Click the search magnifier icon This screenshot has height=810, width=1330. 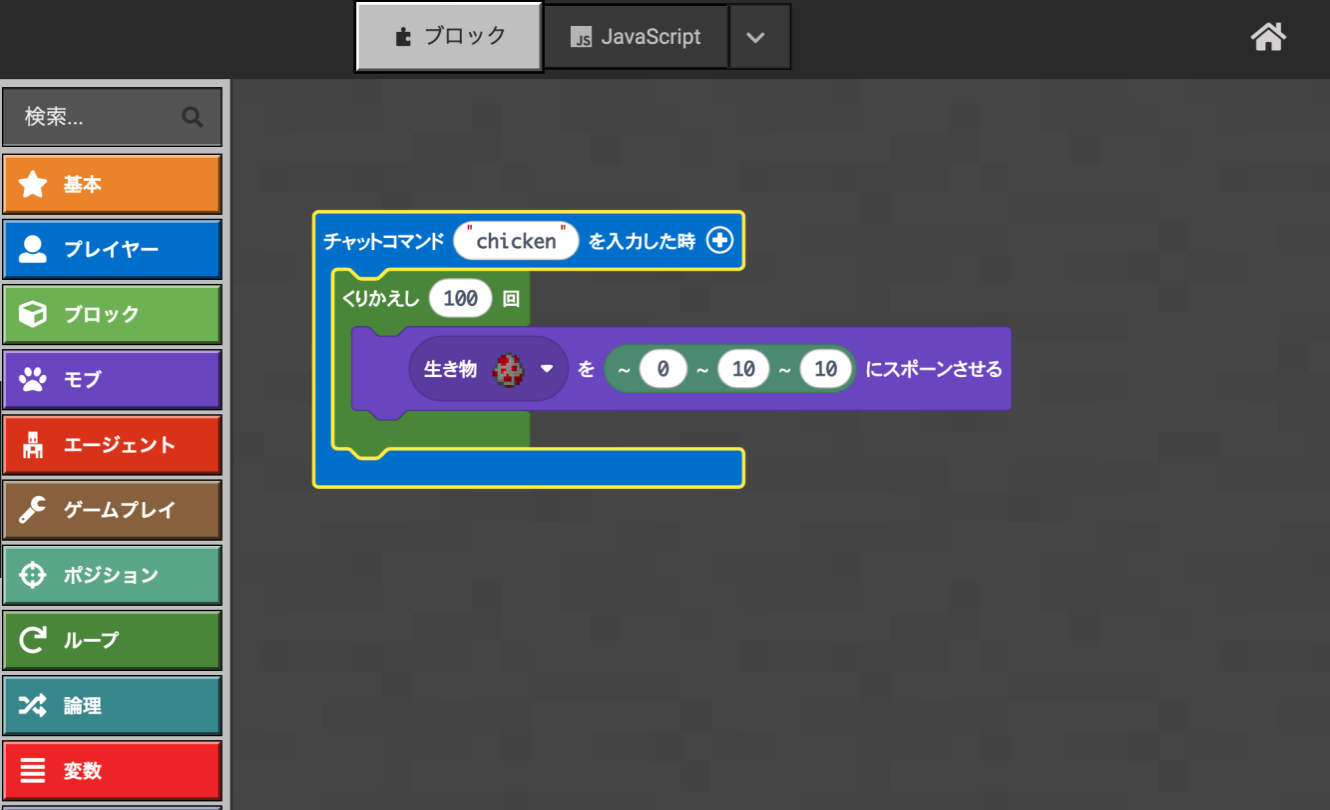(193, 117)
